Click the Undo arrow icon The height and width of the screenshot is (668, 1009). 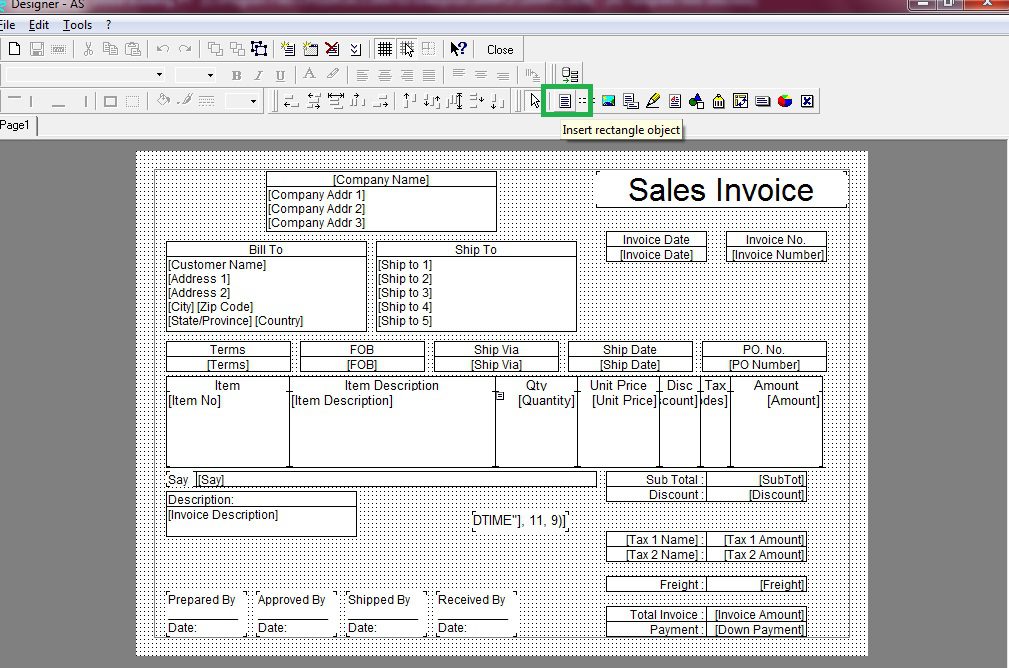click(163, 49)
